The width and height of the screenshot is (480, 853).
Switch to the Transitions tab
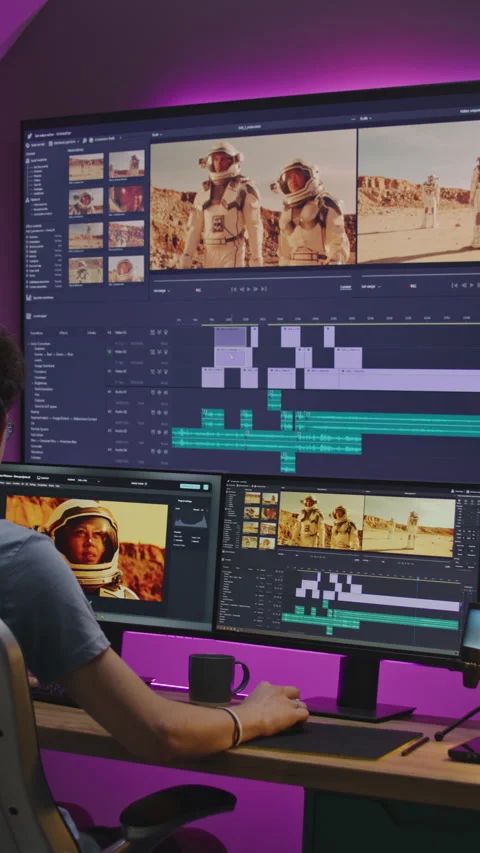[36, 333]
